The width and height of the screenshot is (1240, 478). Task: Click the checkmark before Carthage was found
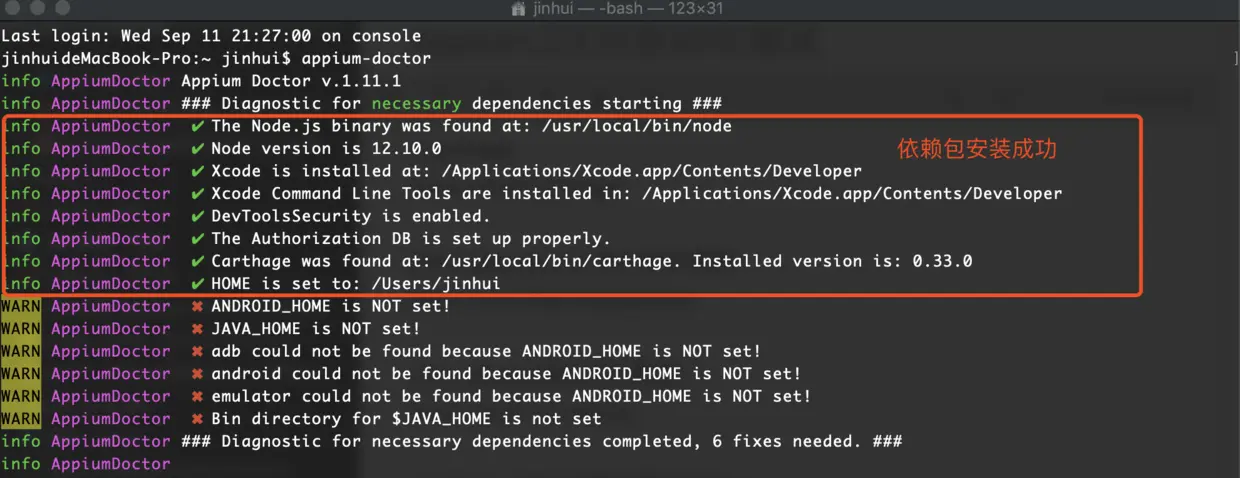coord(197,261)
